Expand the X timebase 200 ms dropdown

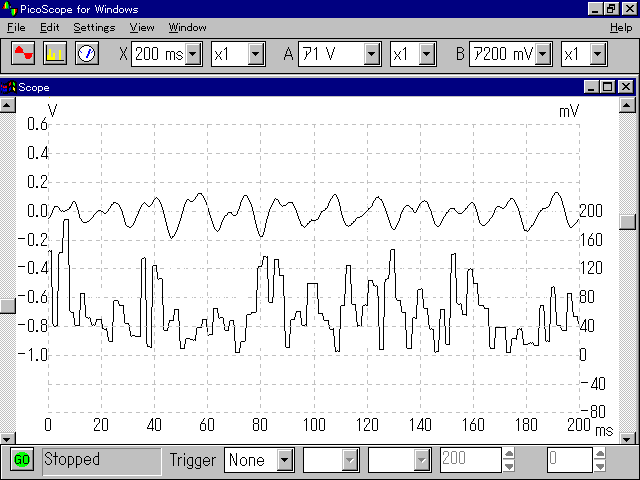coord(193,54)
